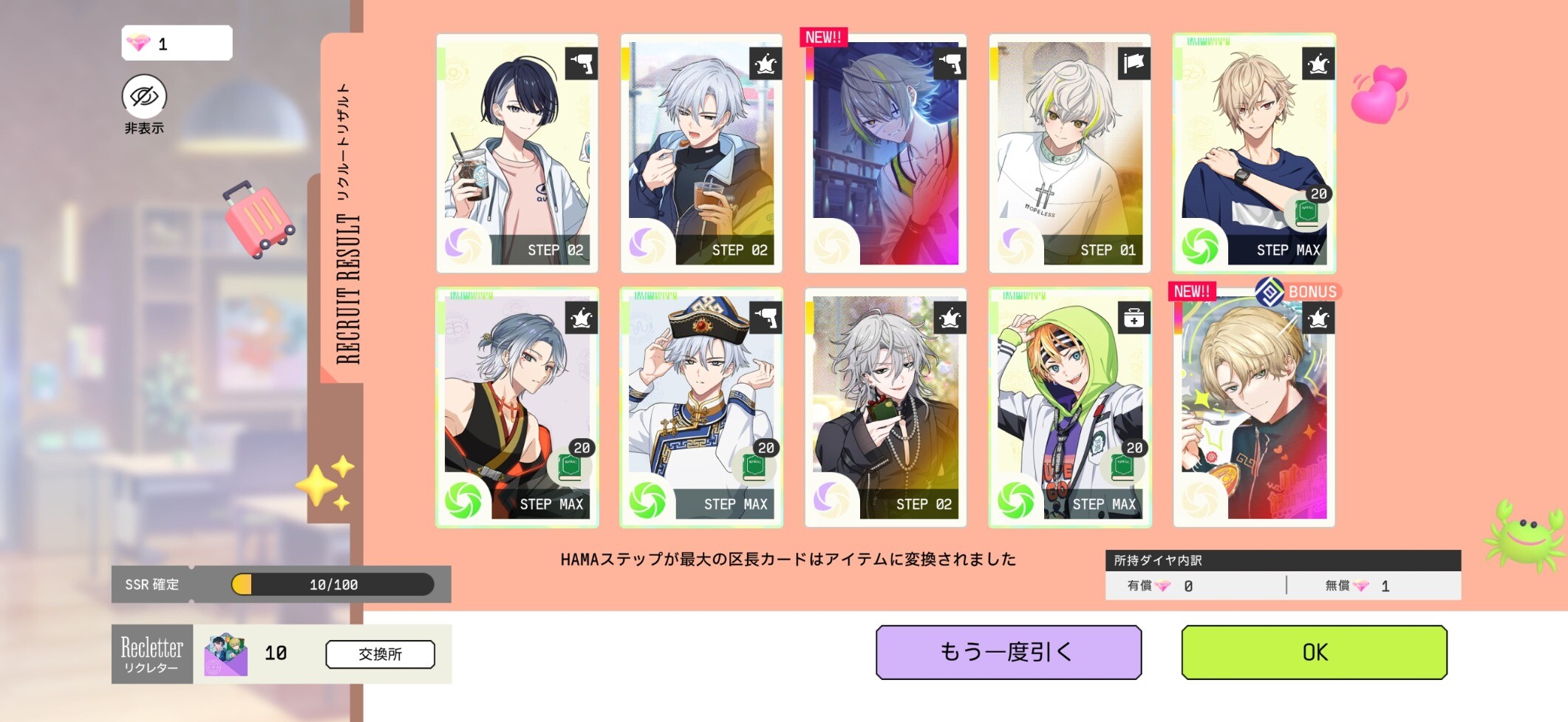
Task: Click the SSR 確定 progress bar
Action: click(x=333, y=585)
